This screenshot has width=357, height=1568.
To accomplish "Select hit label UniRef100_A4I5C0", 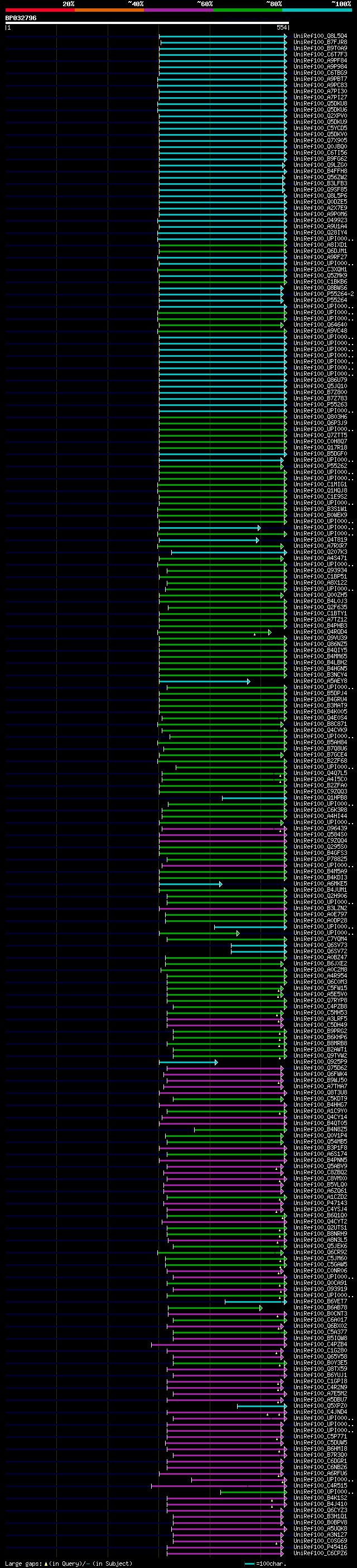I will (x=321, y=779).
